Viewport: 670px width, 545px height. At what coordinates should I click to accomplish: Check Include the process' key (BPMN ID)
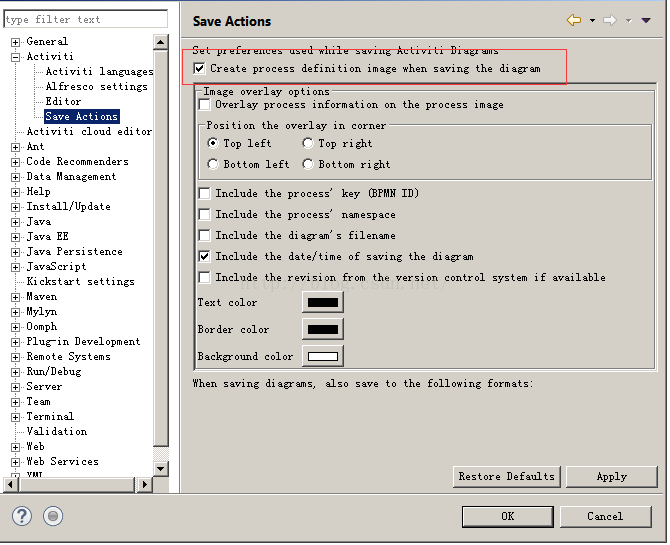[205, 193]
